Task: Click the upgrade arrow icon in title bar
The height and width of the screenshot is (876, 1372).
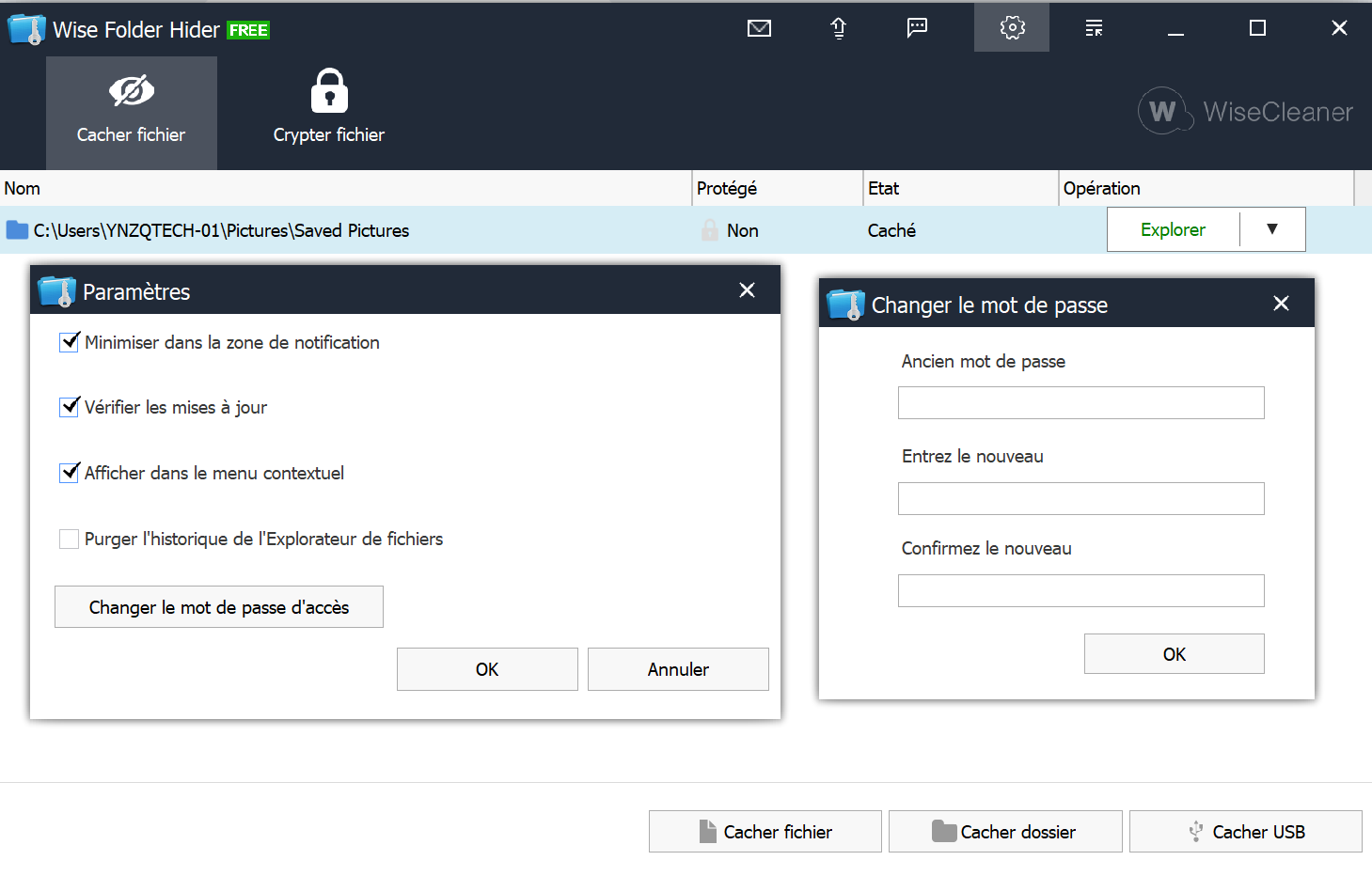Action: pos(839,28)
